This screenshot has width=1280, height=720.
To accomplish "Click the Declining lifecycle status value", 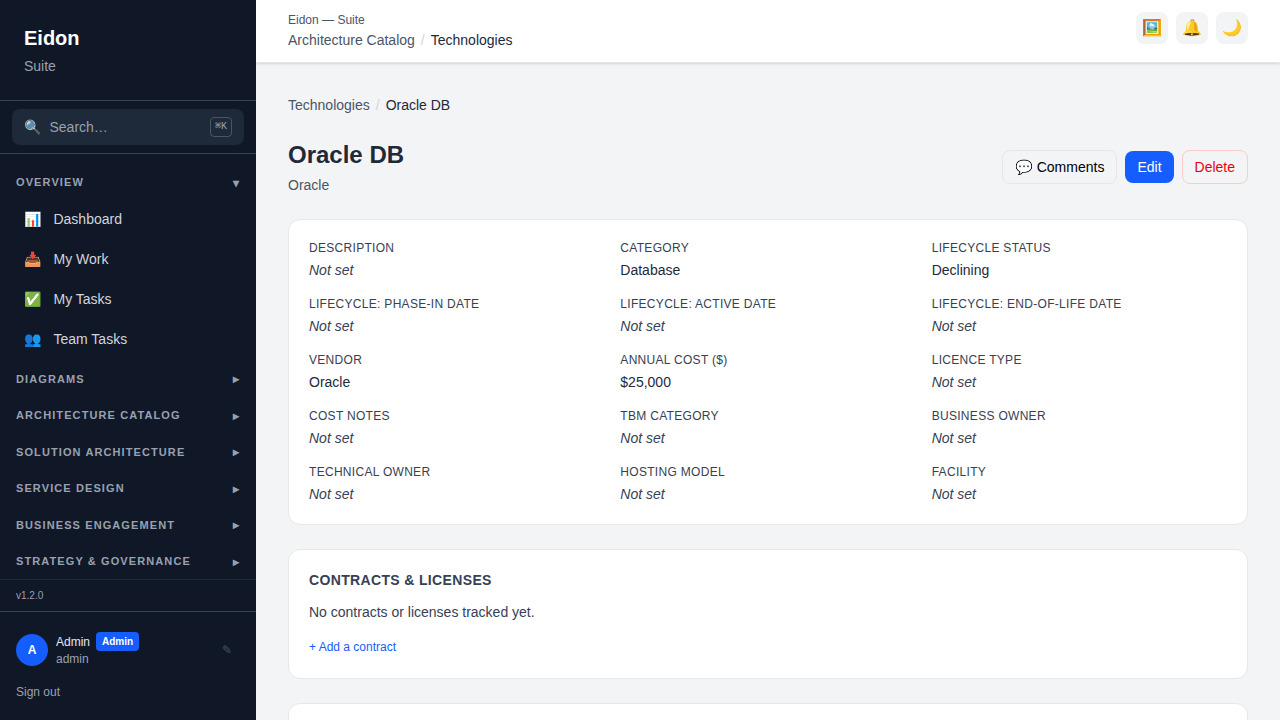I will 960,270.
